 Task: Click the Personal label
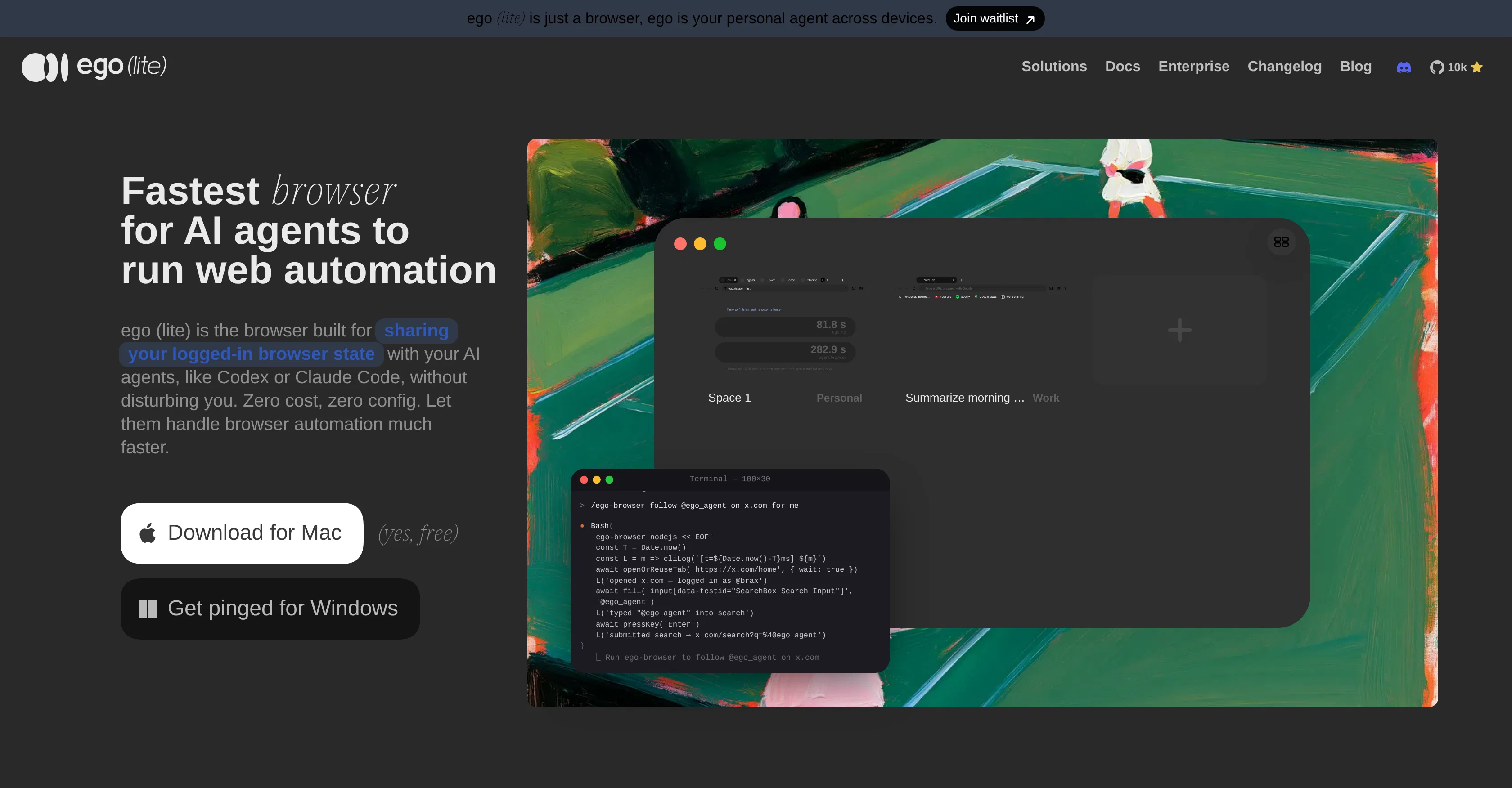click(x=839, y=398)
